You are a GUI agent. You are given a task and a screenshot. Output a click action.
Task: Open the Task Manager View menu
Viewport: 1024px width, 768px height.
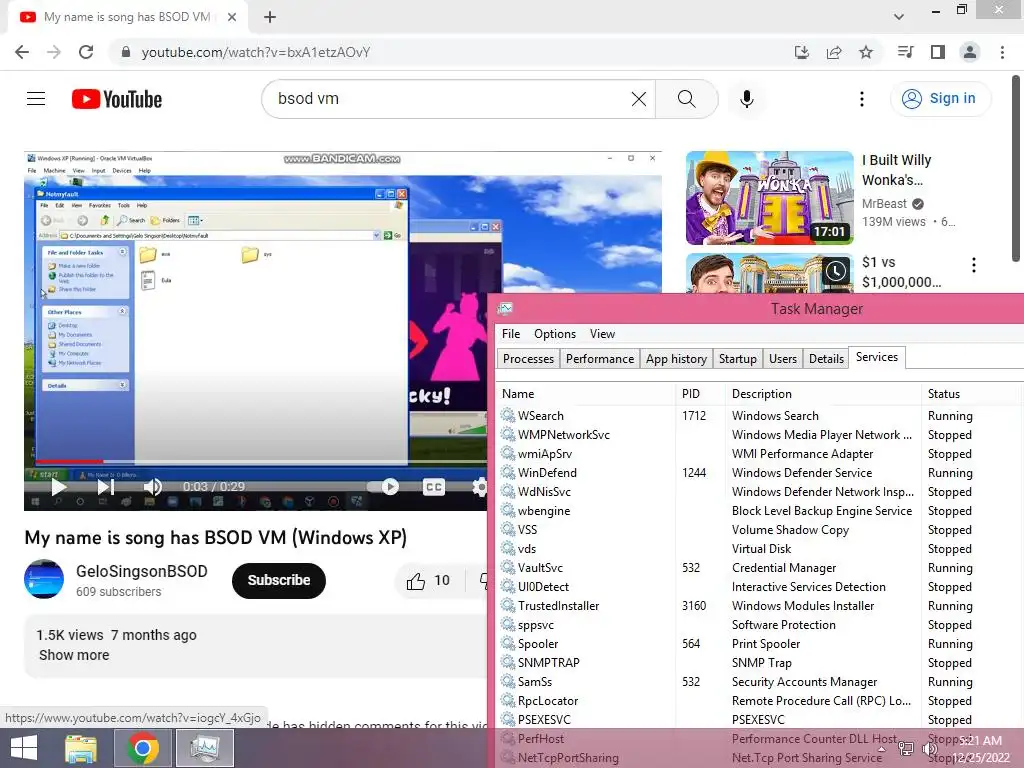click(x=602, y=334)
